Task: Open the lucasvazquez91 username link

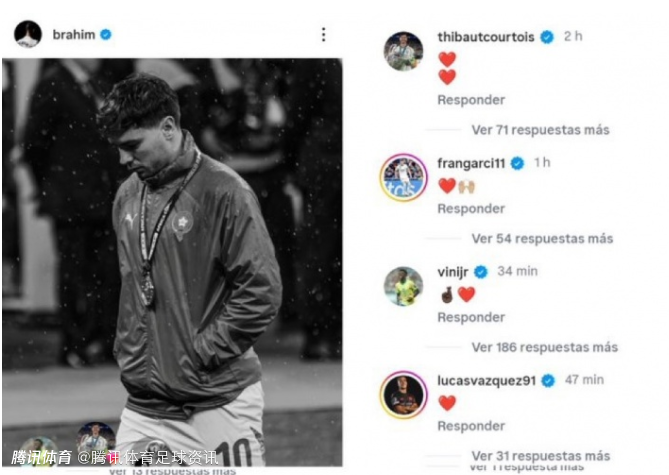Action: click(x=486, y=380)
